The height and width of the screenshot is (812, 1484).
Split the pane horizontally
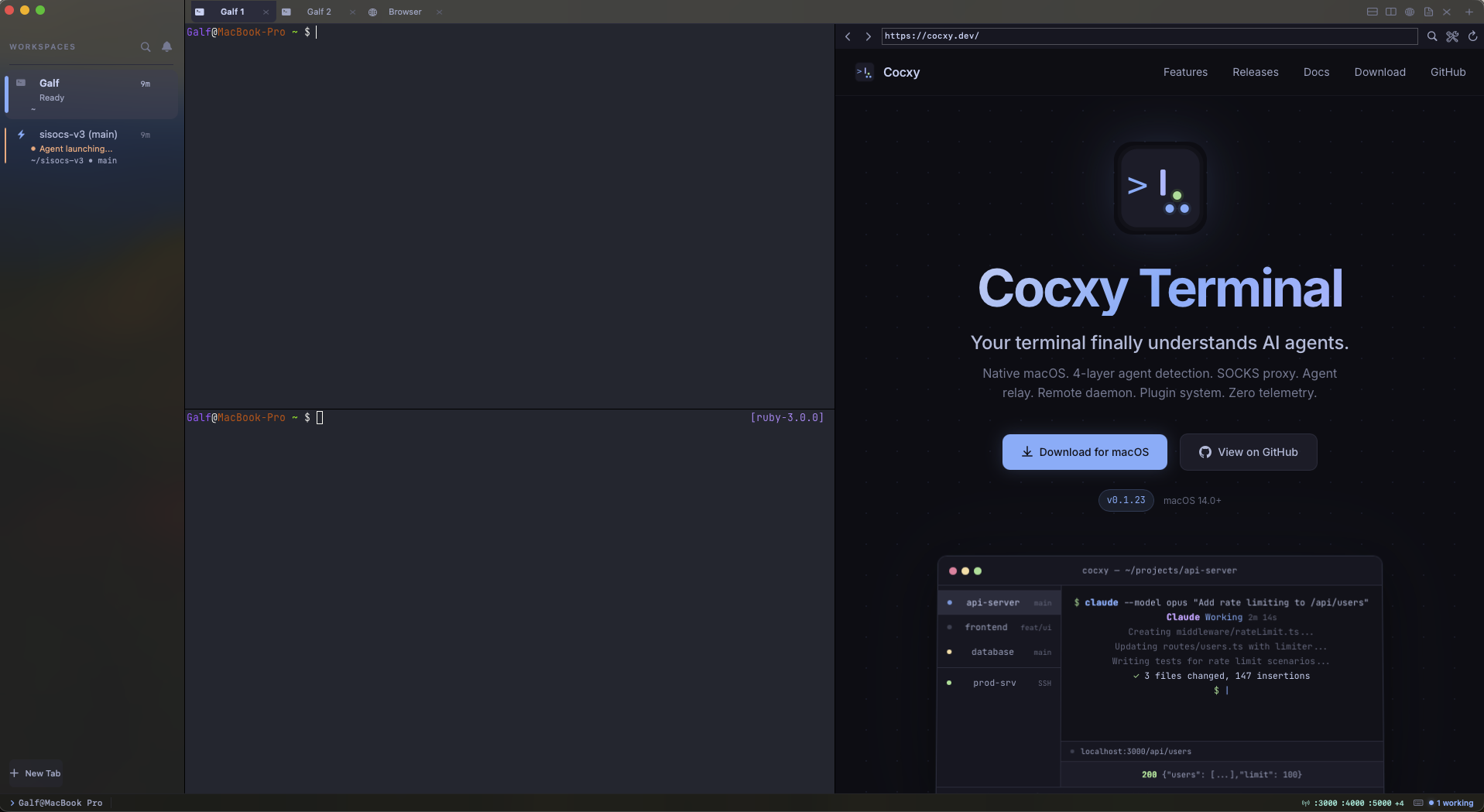(x=1373, y=12)
